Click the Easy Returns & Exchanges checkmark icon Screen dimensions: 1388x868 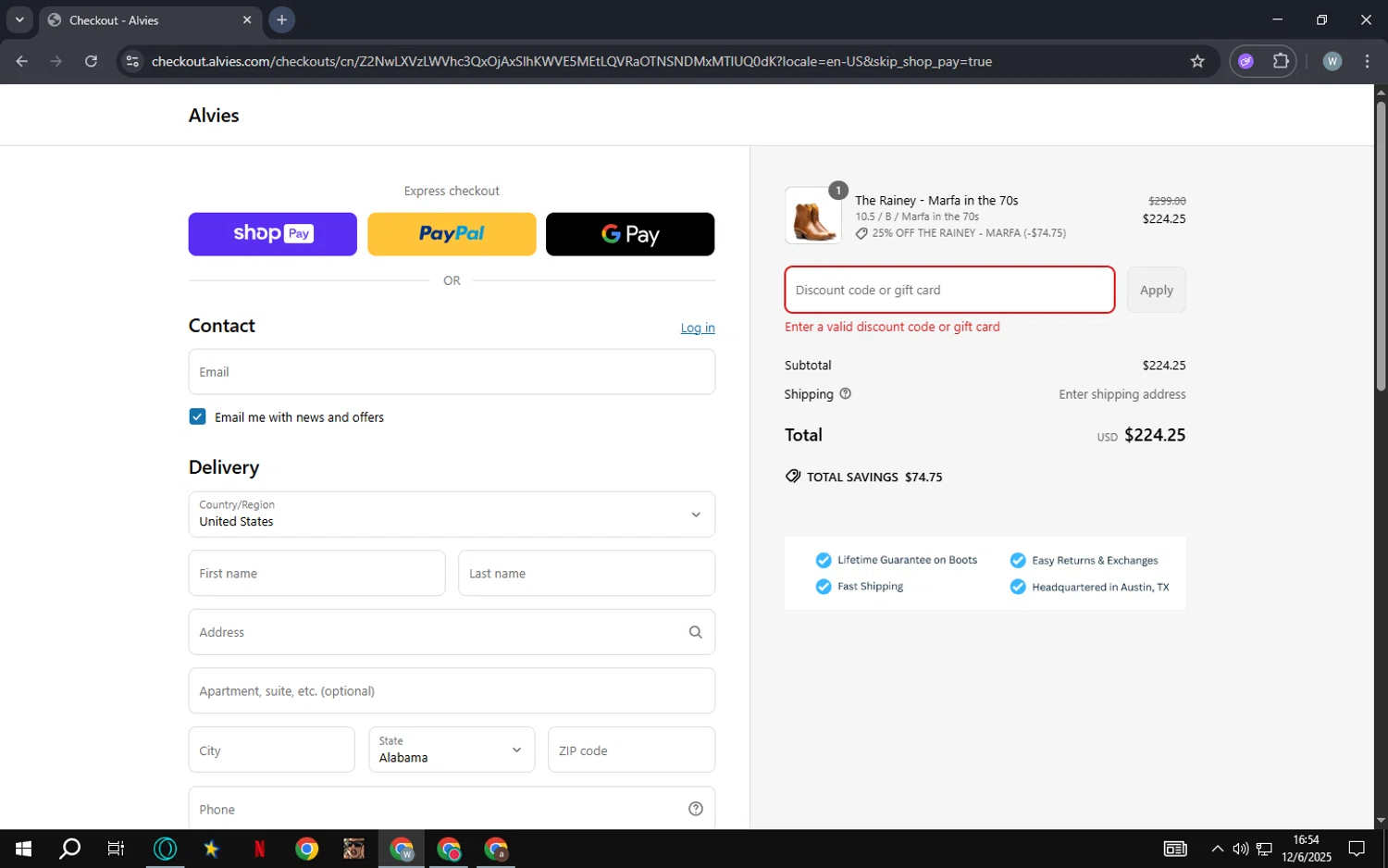(x=1018, y=560)
